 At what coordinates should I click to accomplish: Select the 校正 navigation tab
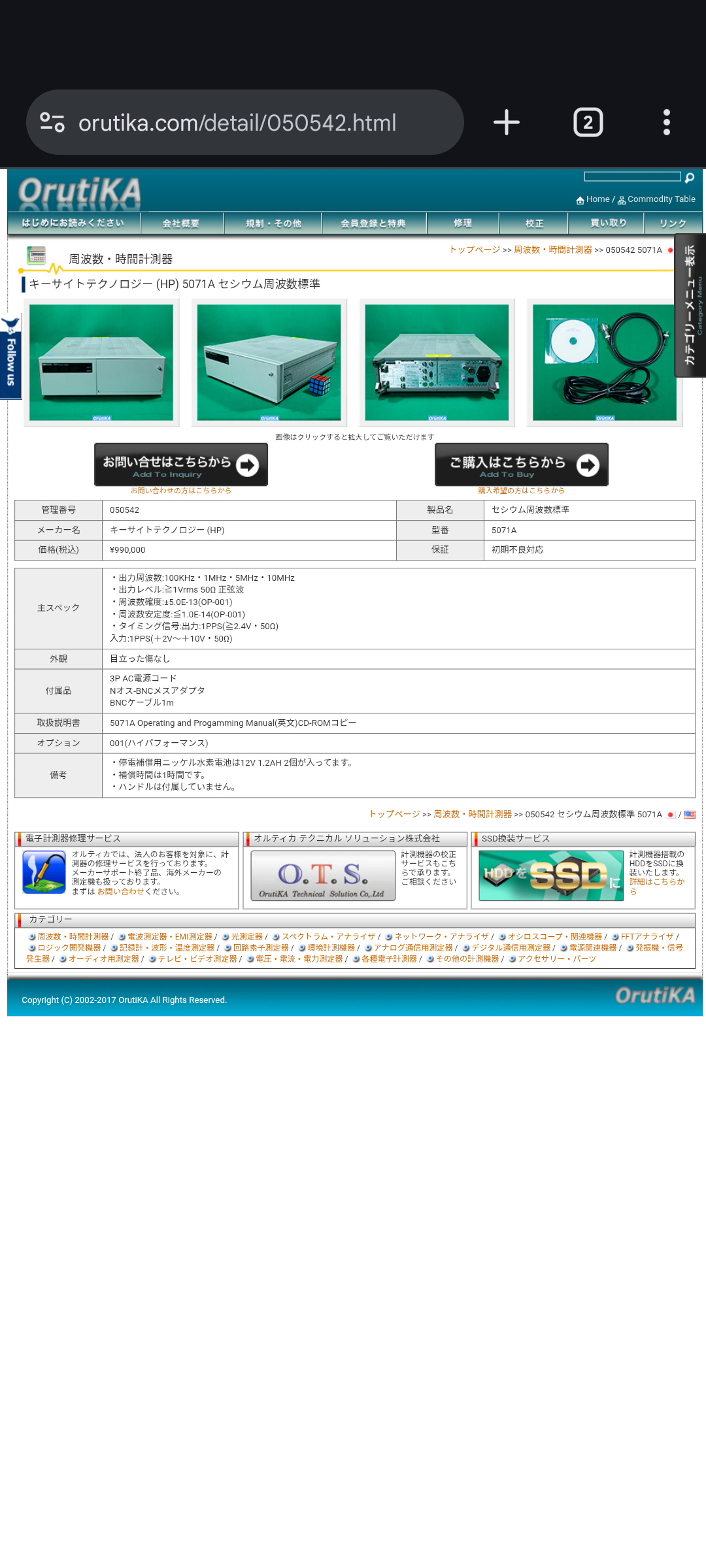point(534,223)
